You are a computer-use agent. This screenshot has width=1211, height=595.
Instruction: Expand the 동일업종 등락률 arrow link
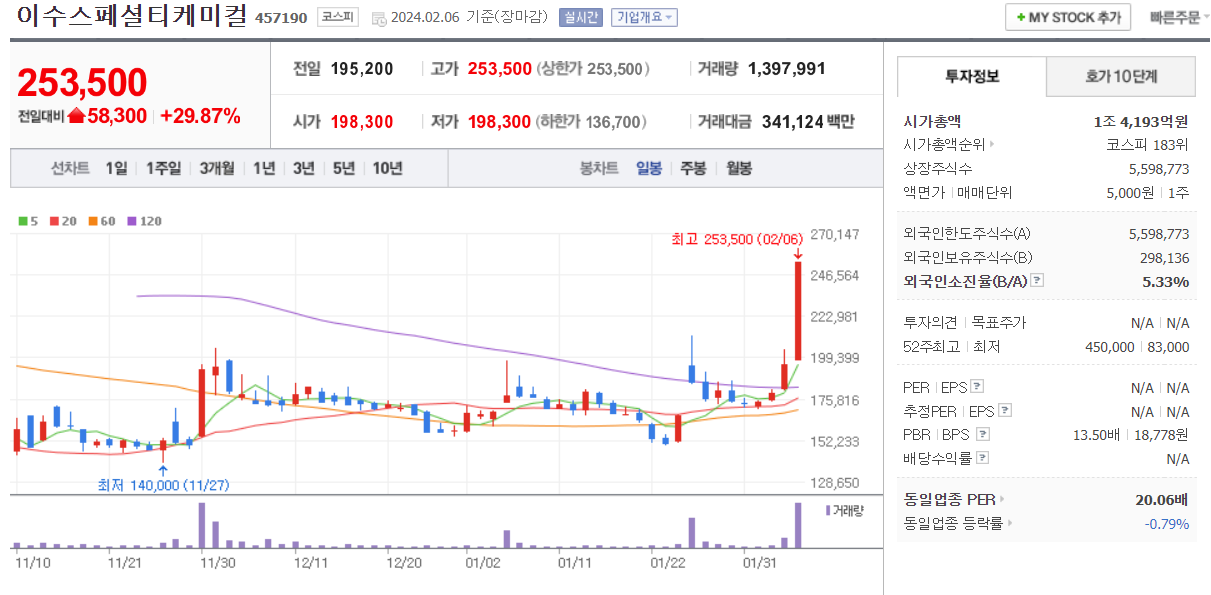(x=1010, y=523)
